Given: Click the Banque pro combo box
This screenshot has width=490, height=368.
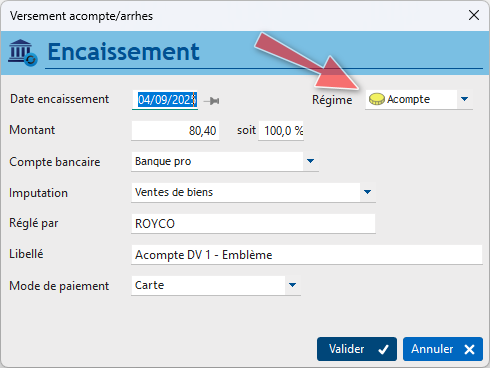Looking at the screenshot, I should (x=225, y=162).
